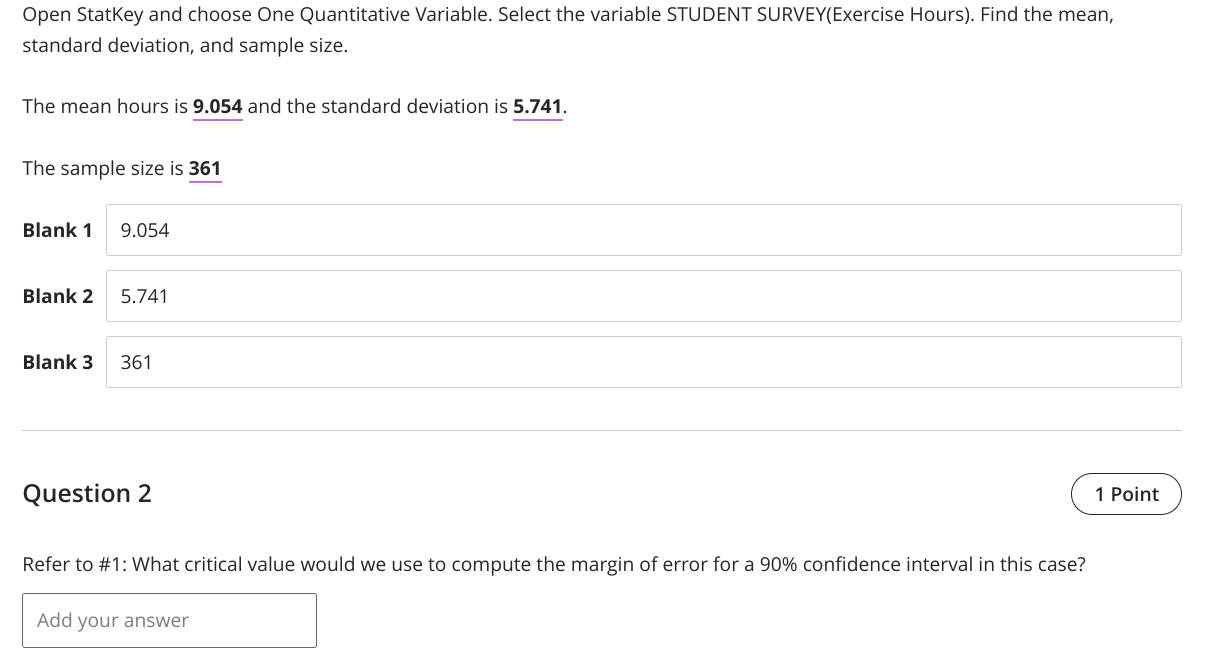
Task: Click the Blank 3 label
Action: coord(57,362)
